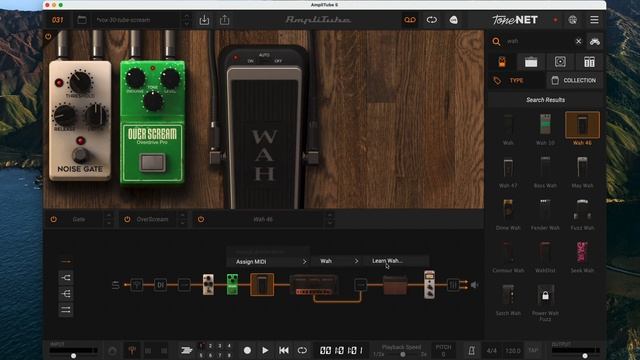Screen dimensions: 640x360
Task: Filter gear by COLLECTION
Action: point(575,80)
